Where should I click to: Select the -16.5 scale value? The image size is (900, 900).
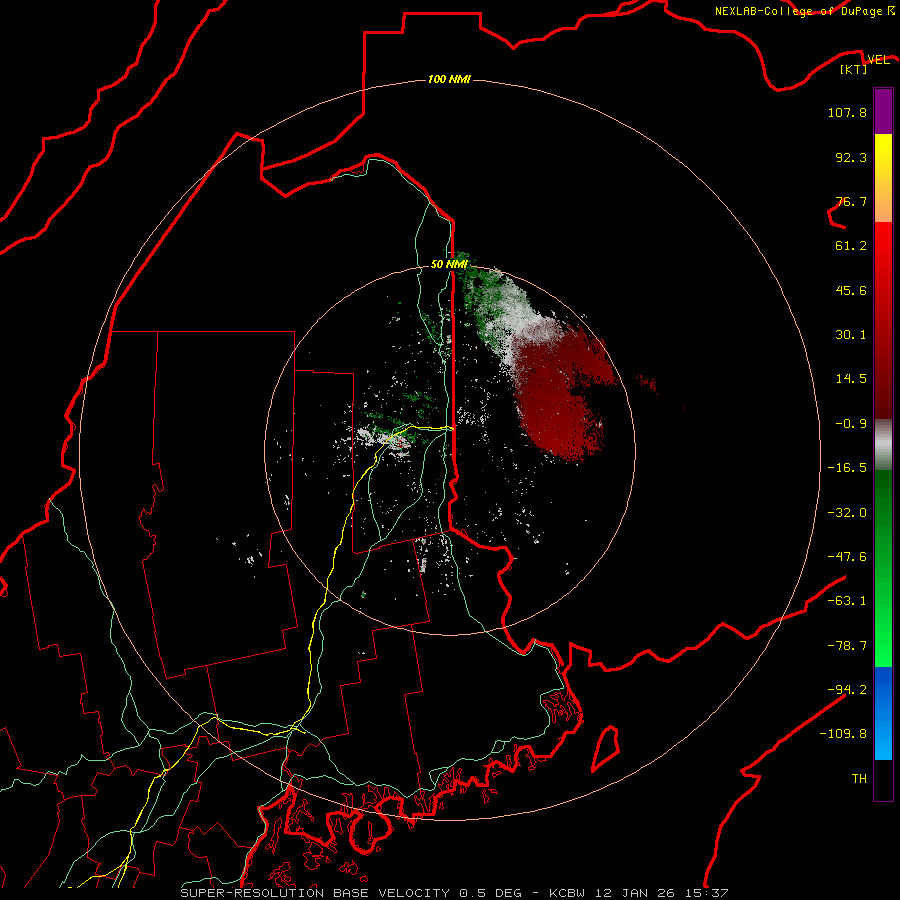(x=847, y=468)
